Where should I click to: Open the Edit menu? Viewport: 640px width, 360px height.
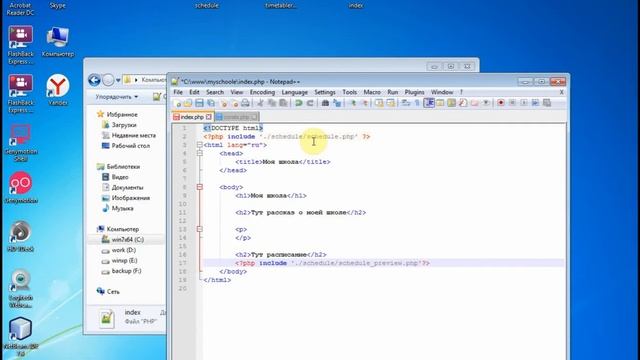click(x=194, y=92)
